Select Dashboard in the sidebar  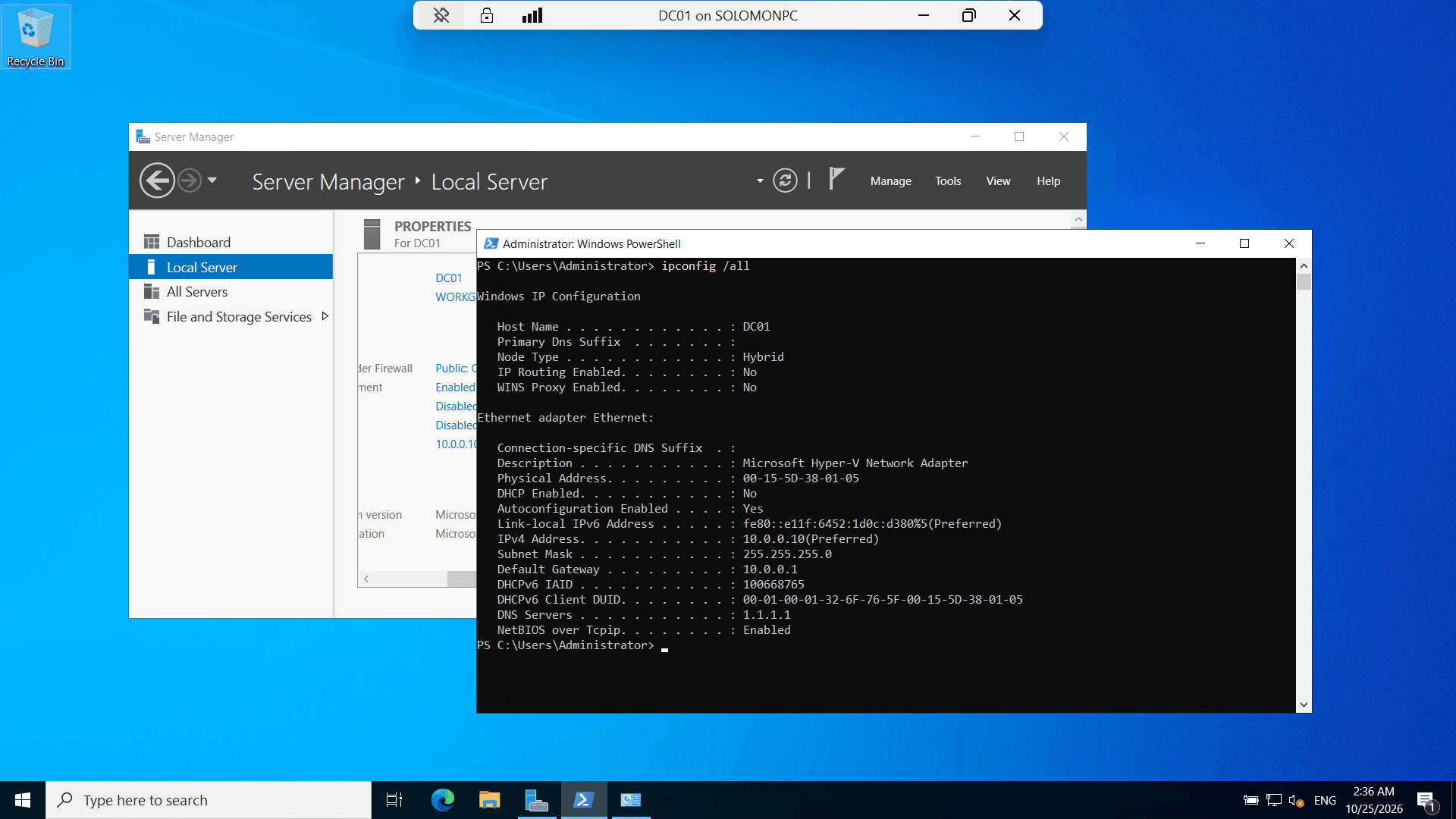[231, 242]
